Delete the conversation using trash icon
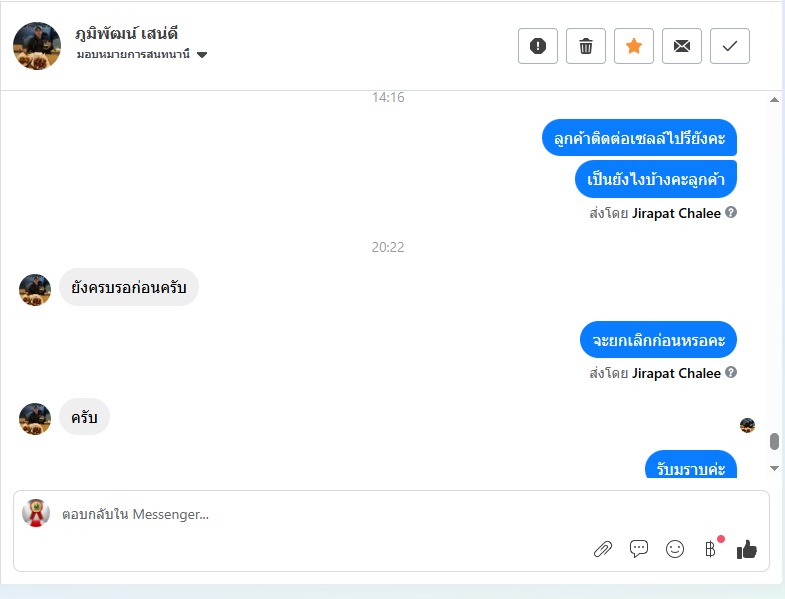This screenshot has width=785, height=599. [586, 46]
